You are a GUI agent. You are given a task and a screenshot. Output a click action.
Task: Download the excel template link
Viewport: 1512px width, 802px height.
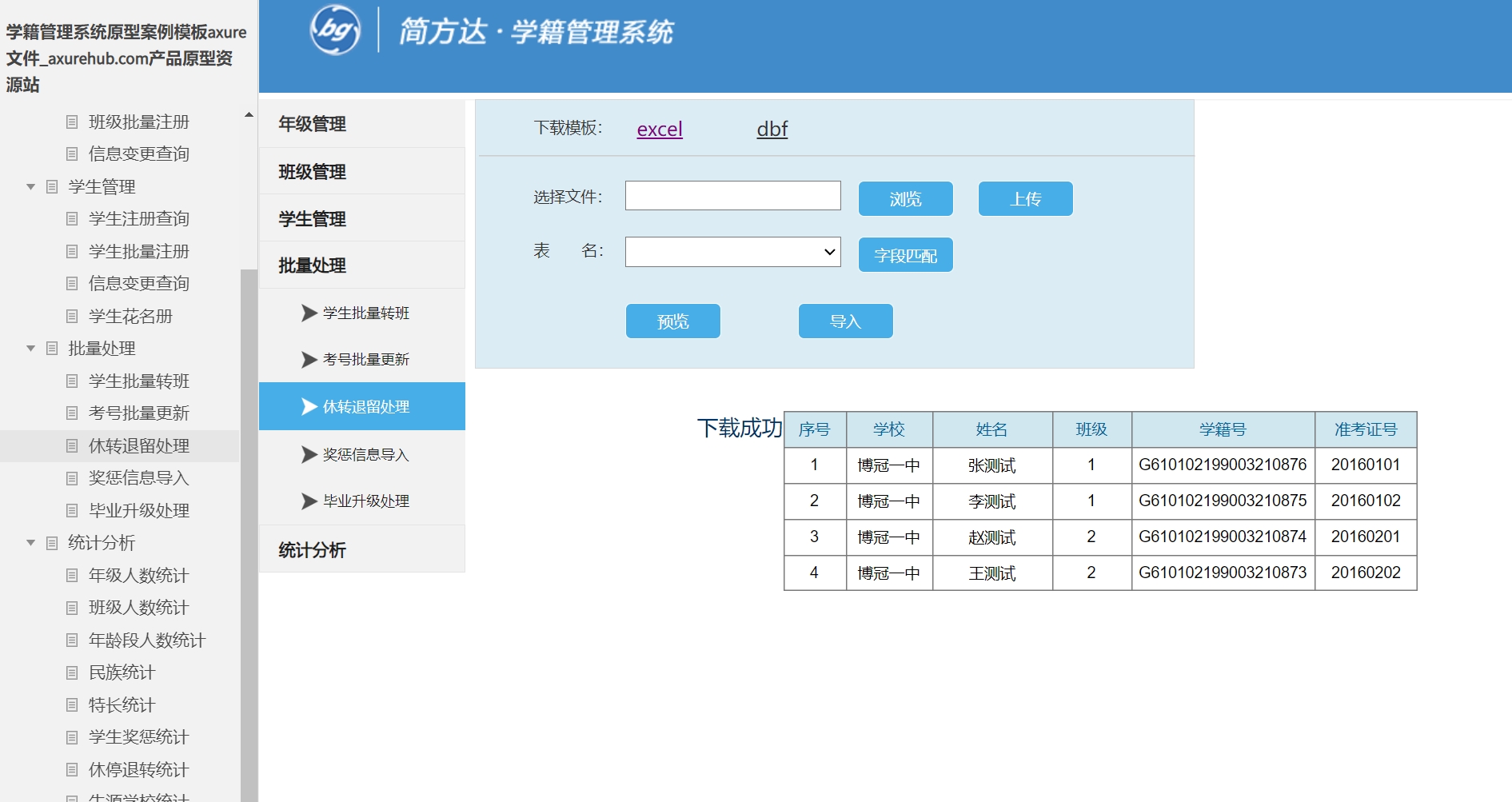coord(660,129)
